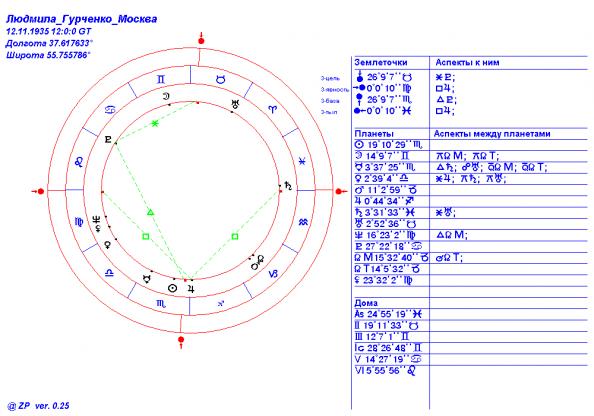Select the earth point row 0°0'10'' Virgo
The width and height of the screenshot is (594, 416).
point(383,88)
